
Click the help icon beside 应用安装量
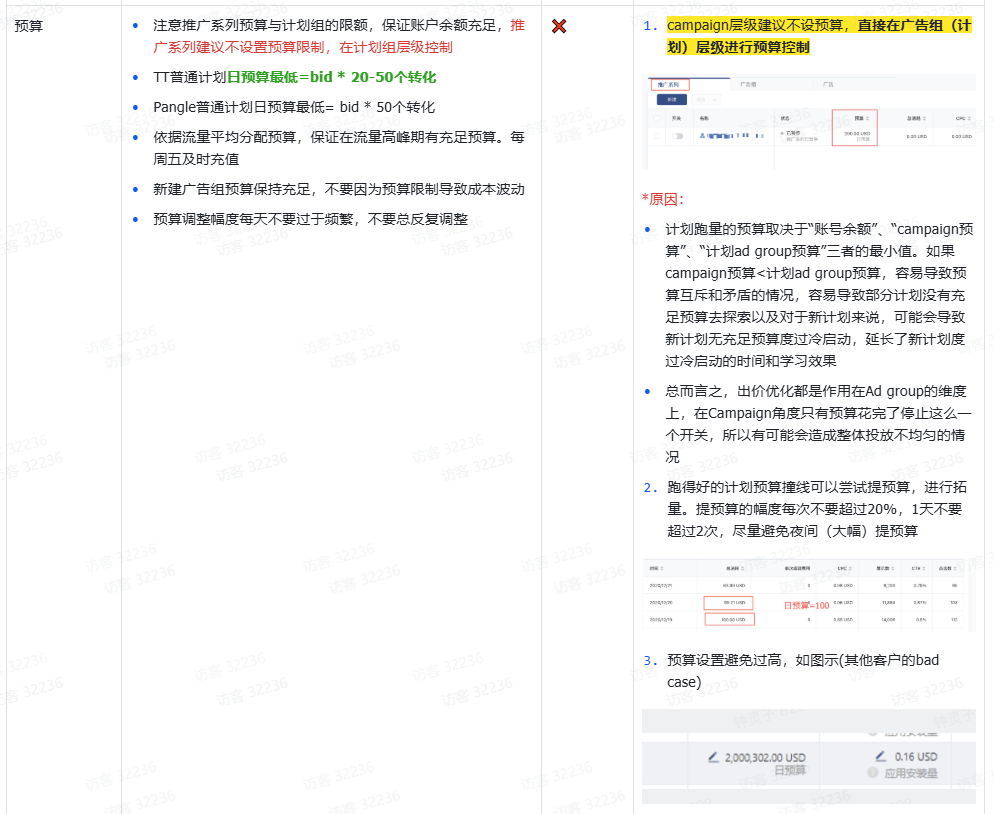click(x=874, y=774)
